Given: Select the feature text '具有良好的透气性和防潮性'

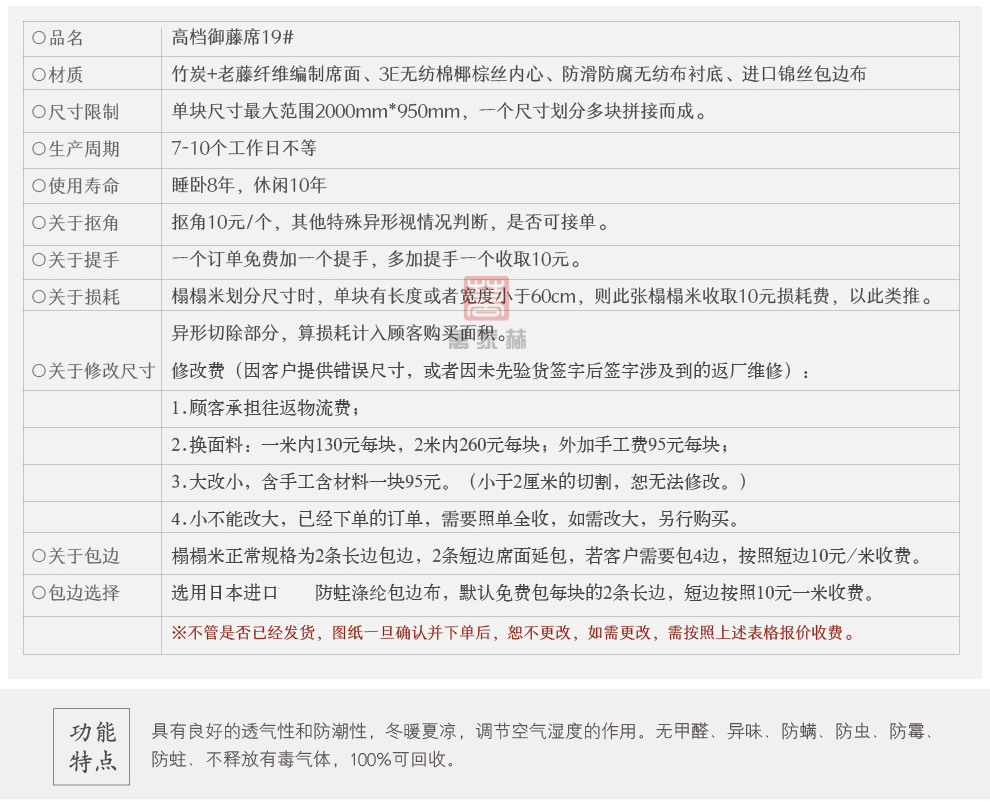Looking at the screenshot, I should tap(259, 731).
